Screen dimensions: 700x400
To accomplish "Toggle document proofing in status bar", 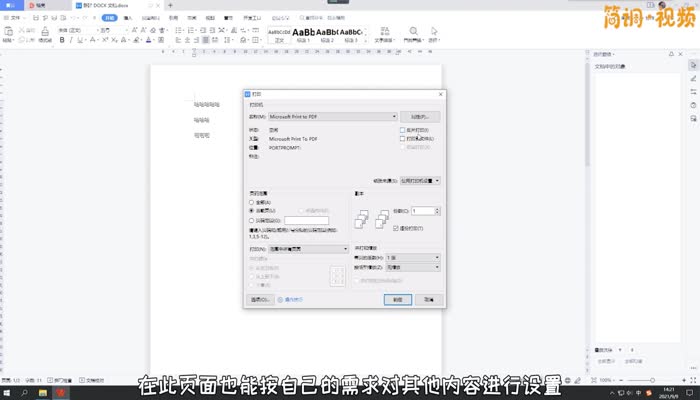I will pos(92,380).
